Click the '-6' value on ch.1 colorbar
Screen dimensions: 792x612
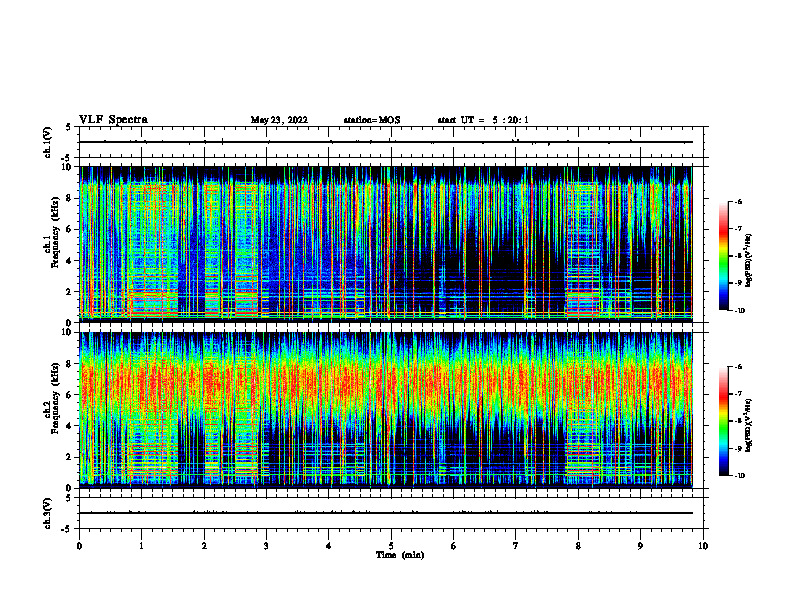tap(738, 201)
